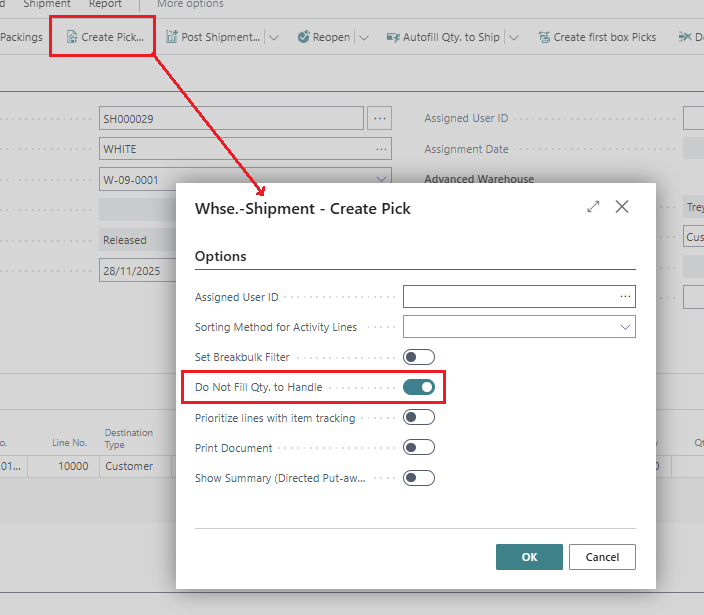Click the Create Pick toolbar icon
The width and height of the screenshot is (704, 615).
tap(72, 37)
